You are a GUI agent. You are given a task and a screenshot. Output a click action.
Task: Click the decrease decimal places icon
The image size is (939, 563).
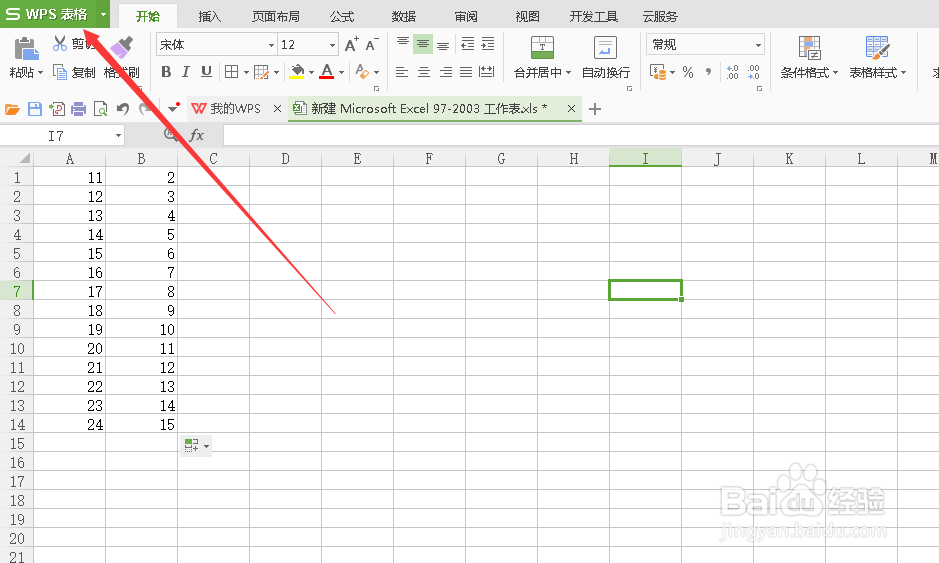point(753,72)
